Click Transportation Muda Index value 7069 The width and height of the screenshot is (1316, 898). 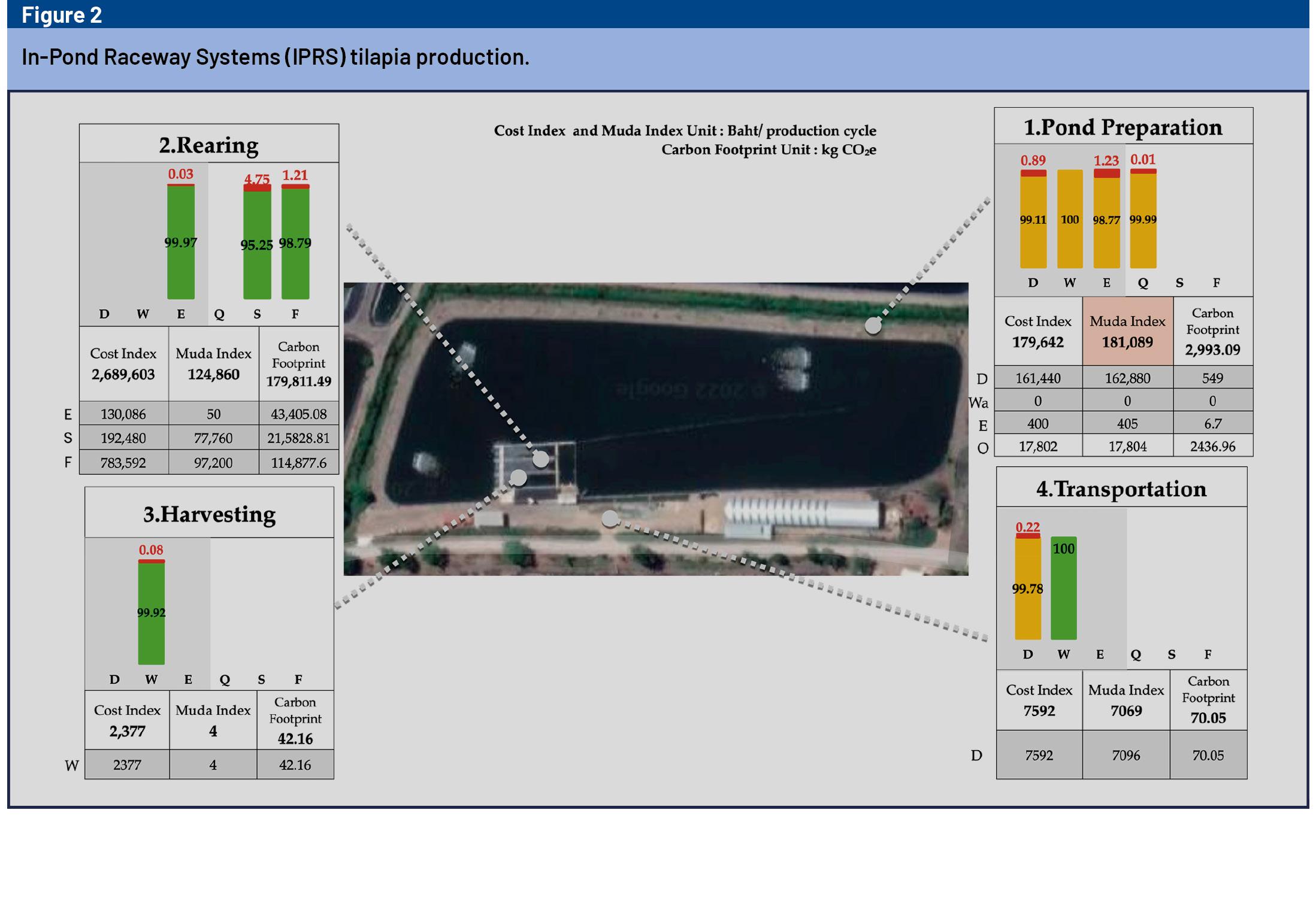click(x=1126, y=711)
